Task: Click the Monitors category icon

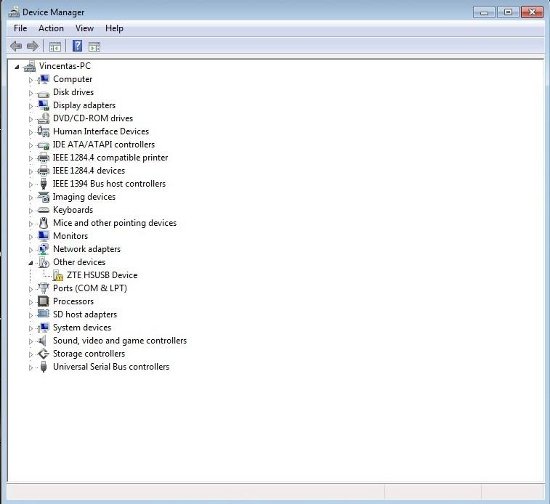Action: coord(43,236)
